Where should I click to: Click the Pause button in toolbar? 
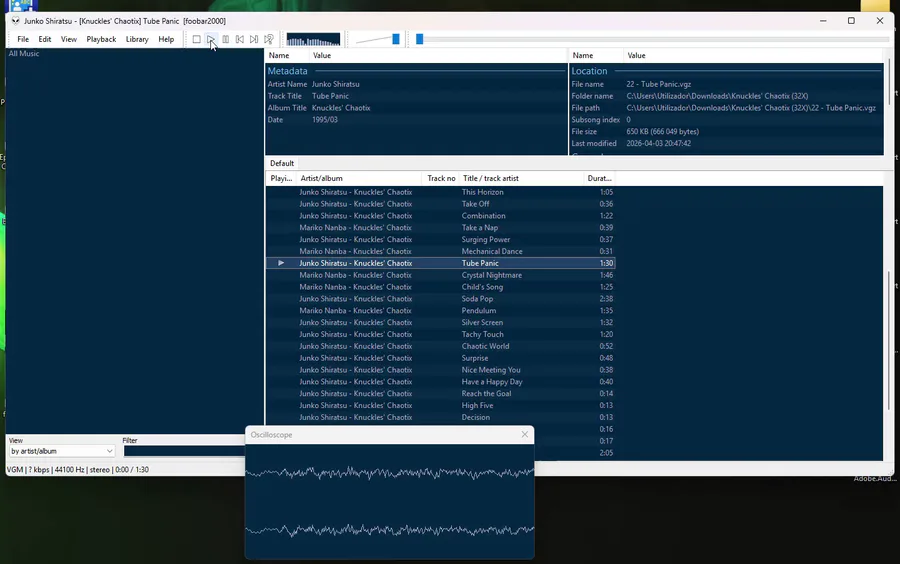click(x=226, y=39)
